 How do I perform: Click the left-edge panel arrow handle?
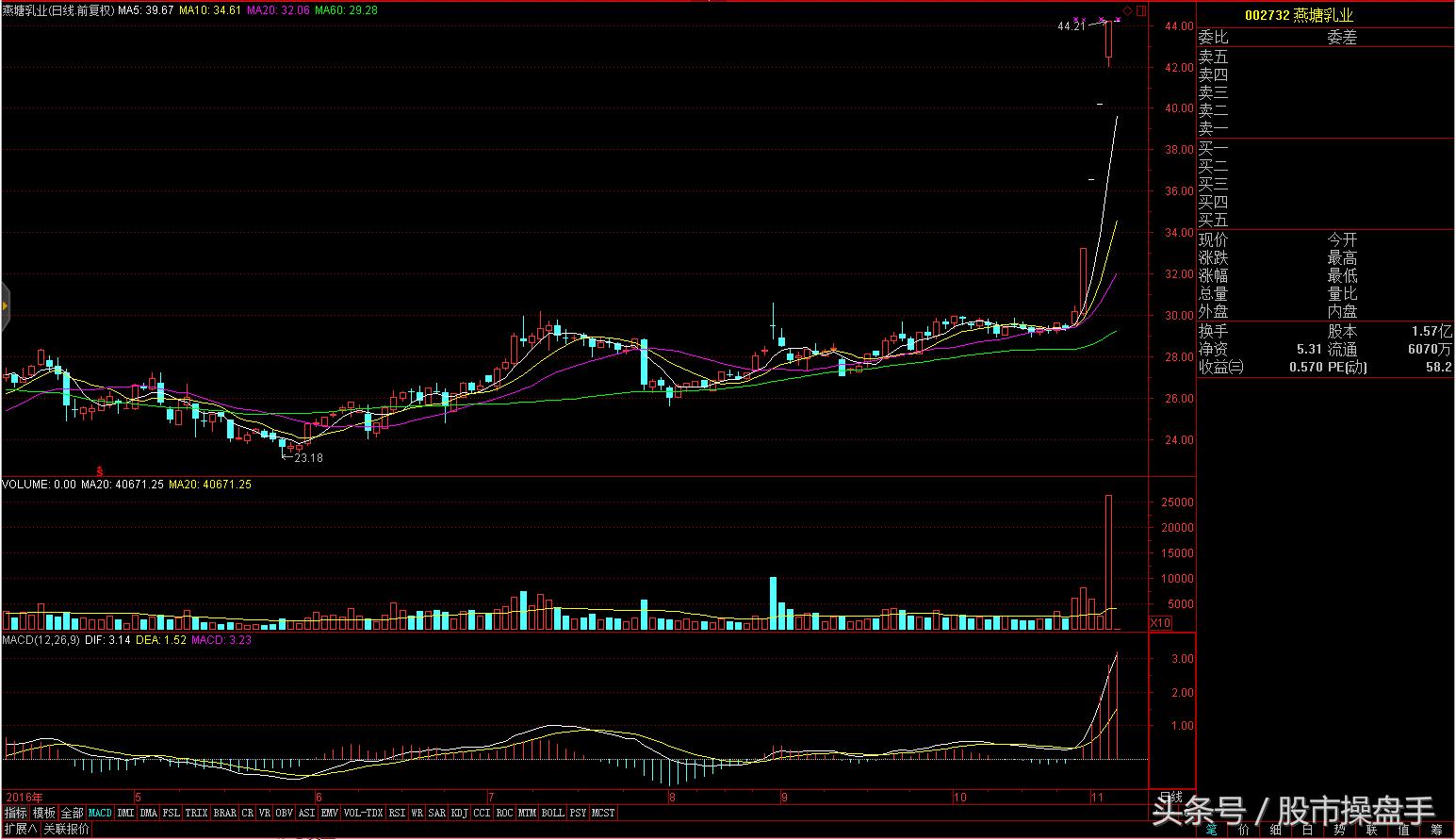pyautogui.click(x=5, y=306)
